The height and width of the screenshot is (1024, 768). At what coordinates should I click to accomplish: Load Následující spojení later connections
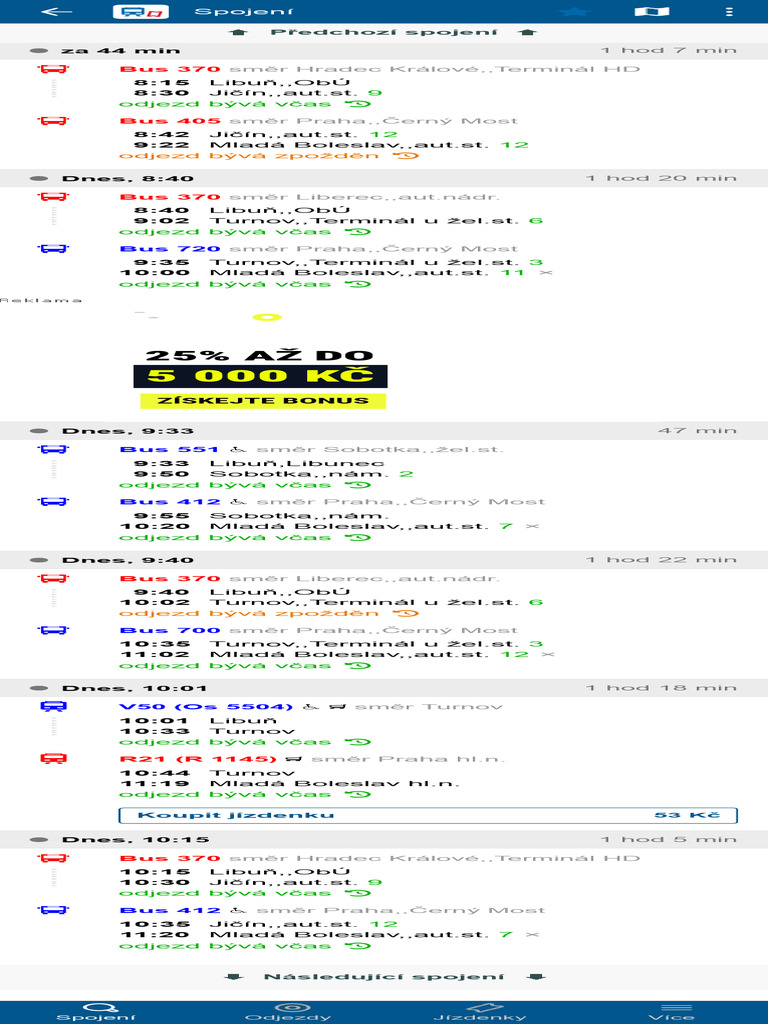(384, 977)
